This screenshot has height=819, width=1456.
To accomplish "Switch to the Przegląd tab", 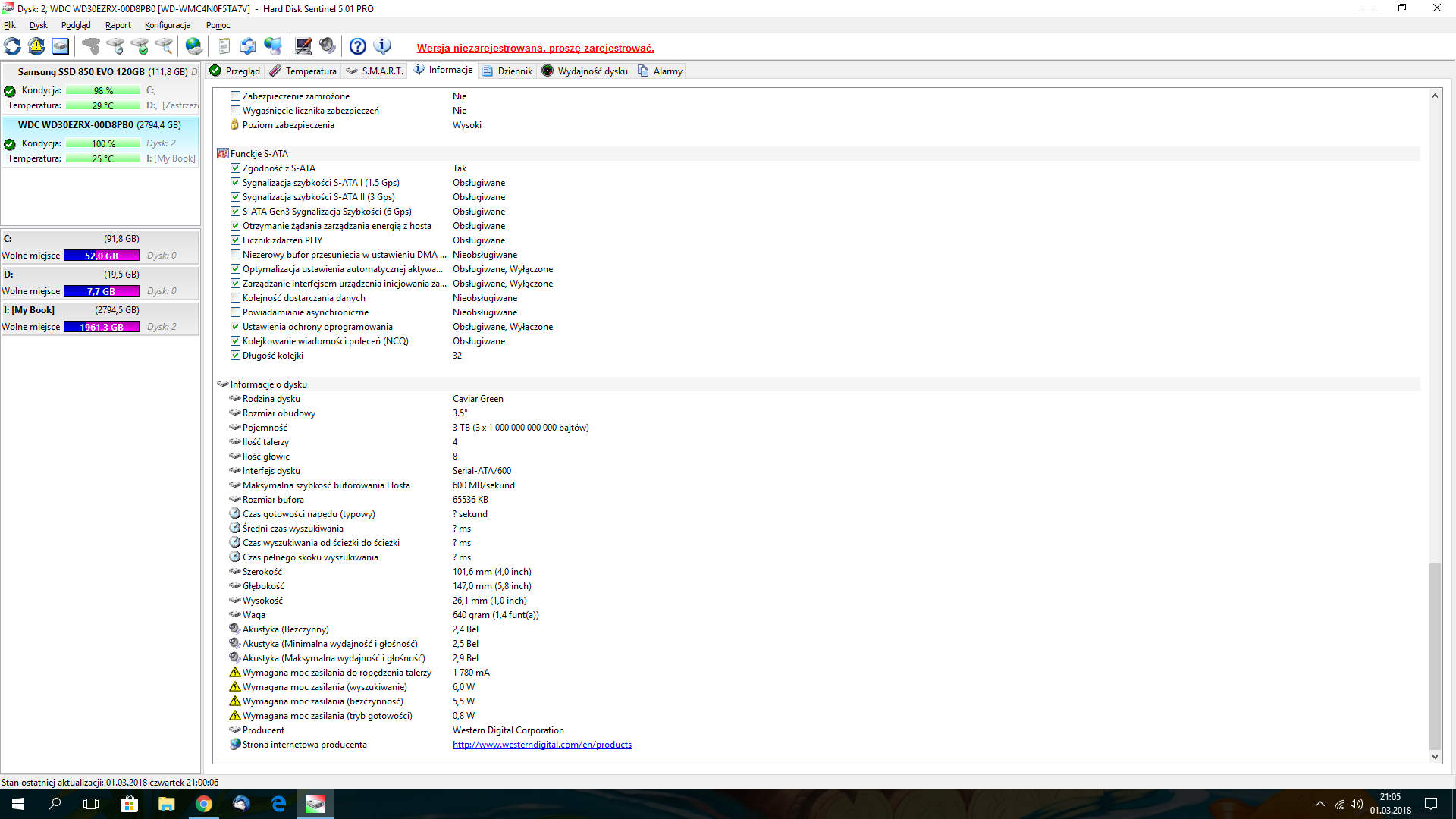I will 235,71.
